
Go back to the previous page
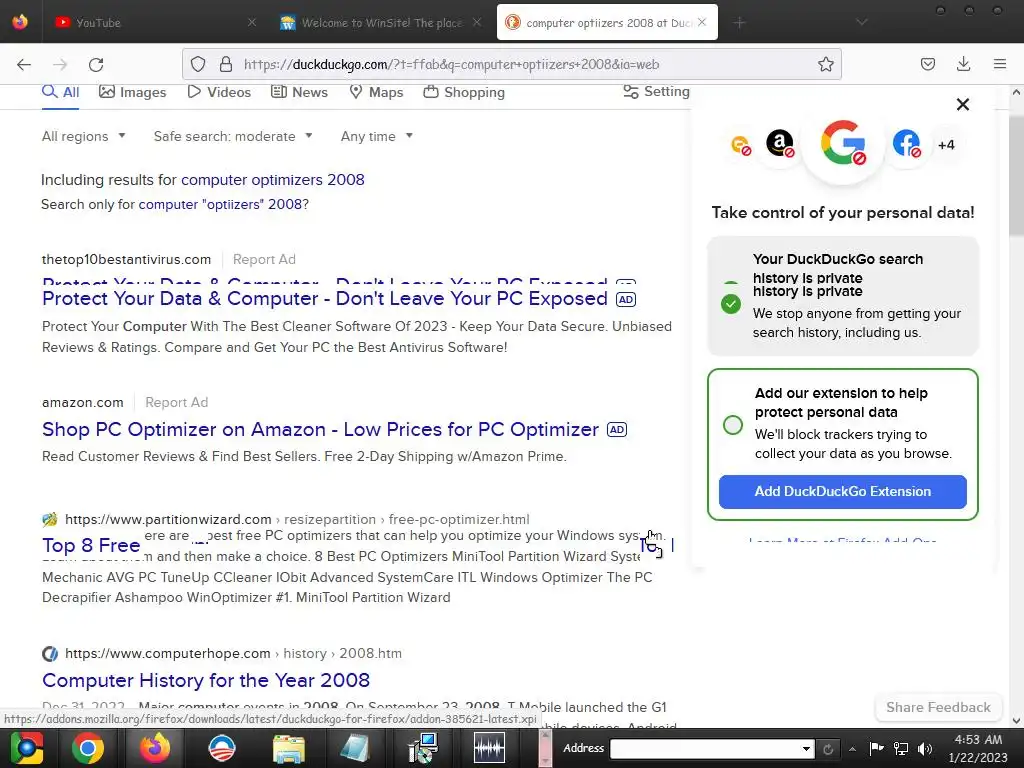(x=24, y=64)
